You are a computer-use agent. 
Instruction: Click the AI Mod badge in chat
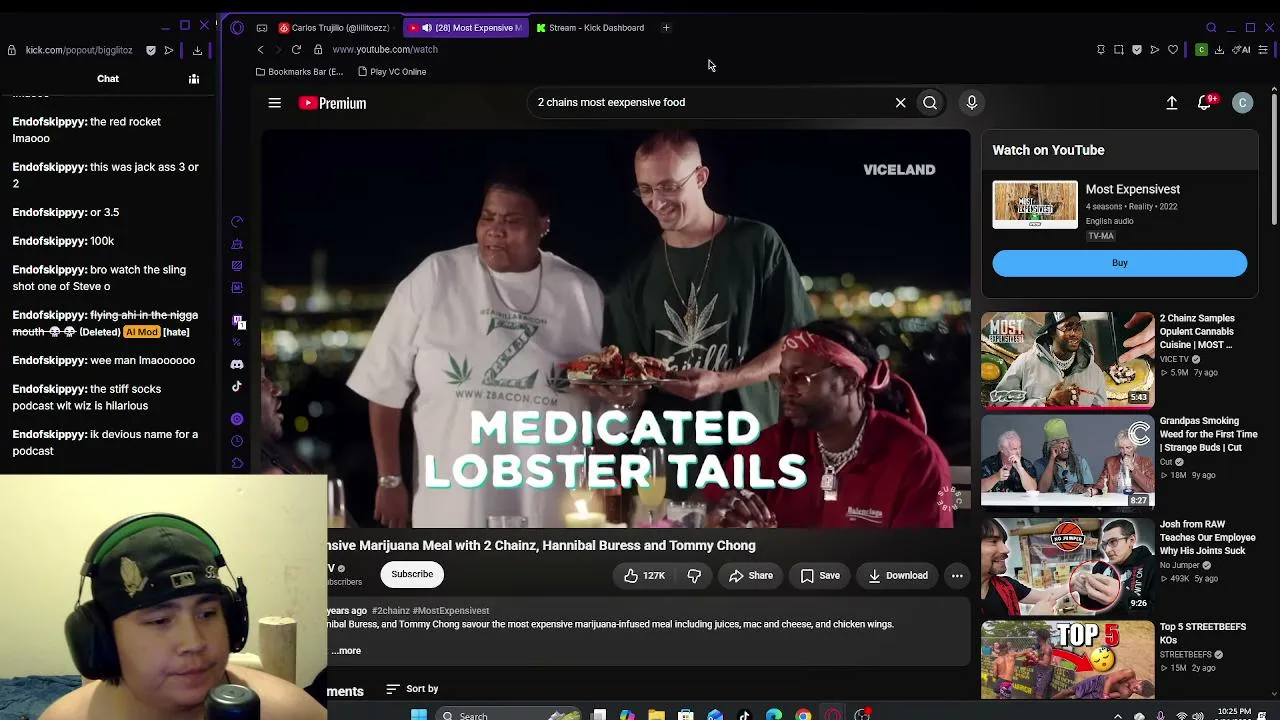(141, 332)
